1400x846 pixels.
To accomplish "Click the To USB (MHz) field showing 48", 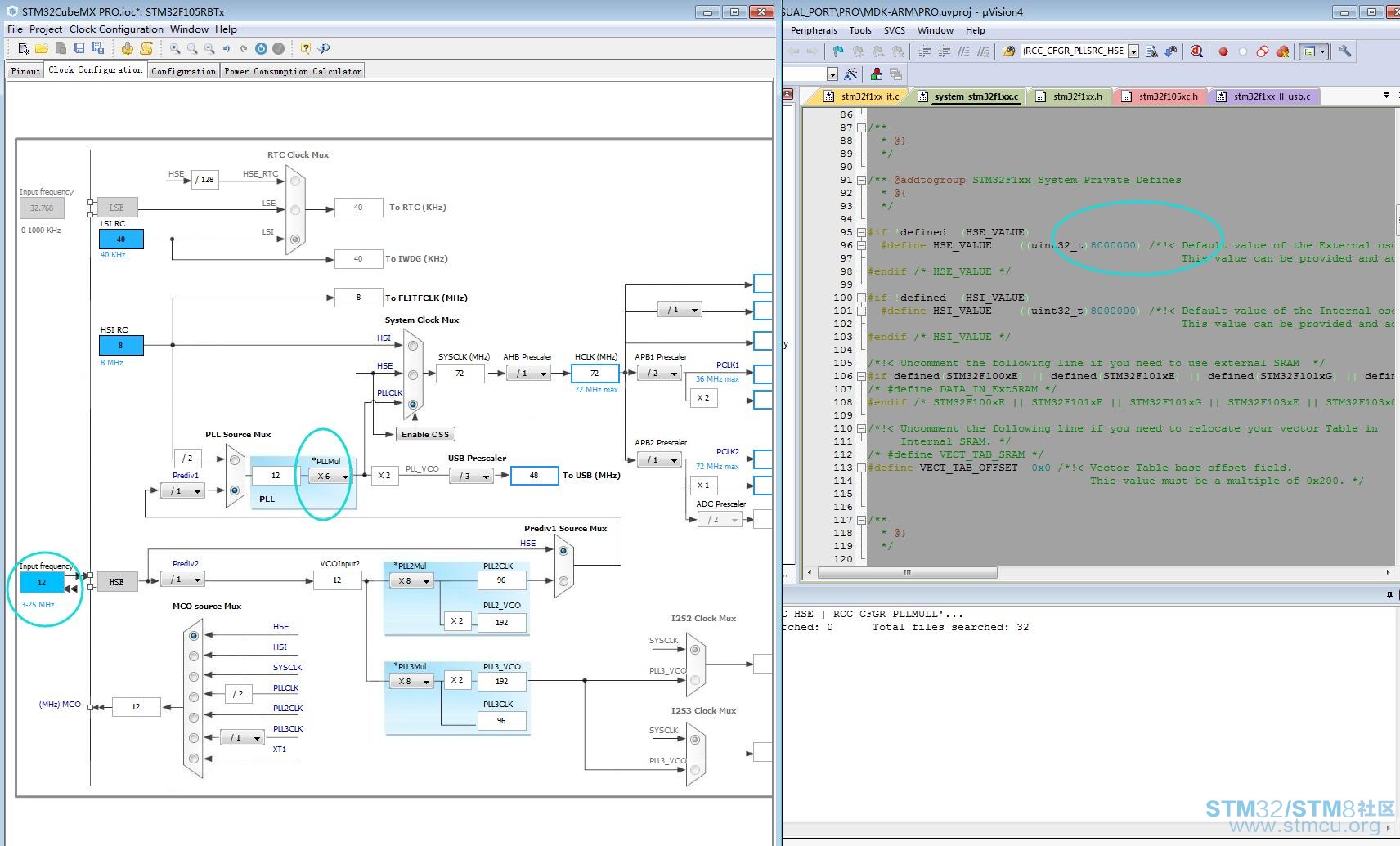I will tap(534, 475).
